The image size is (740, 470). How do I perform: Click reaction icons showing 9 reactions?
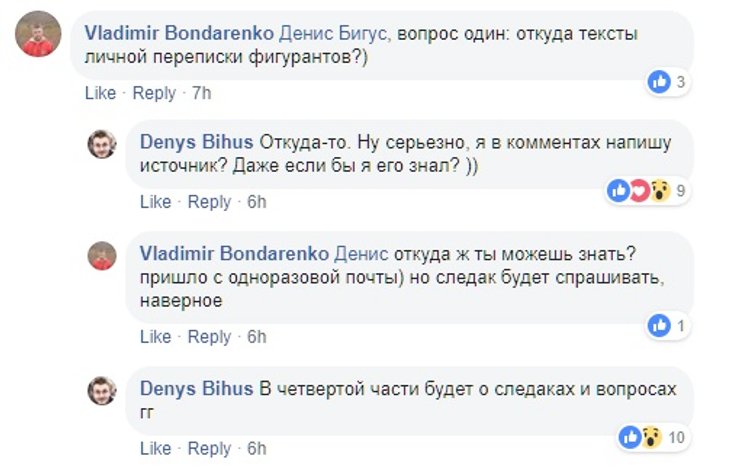point(639,191)
